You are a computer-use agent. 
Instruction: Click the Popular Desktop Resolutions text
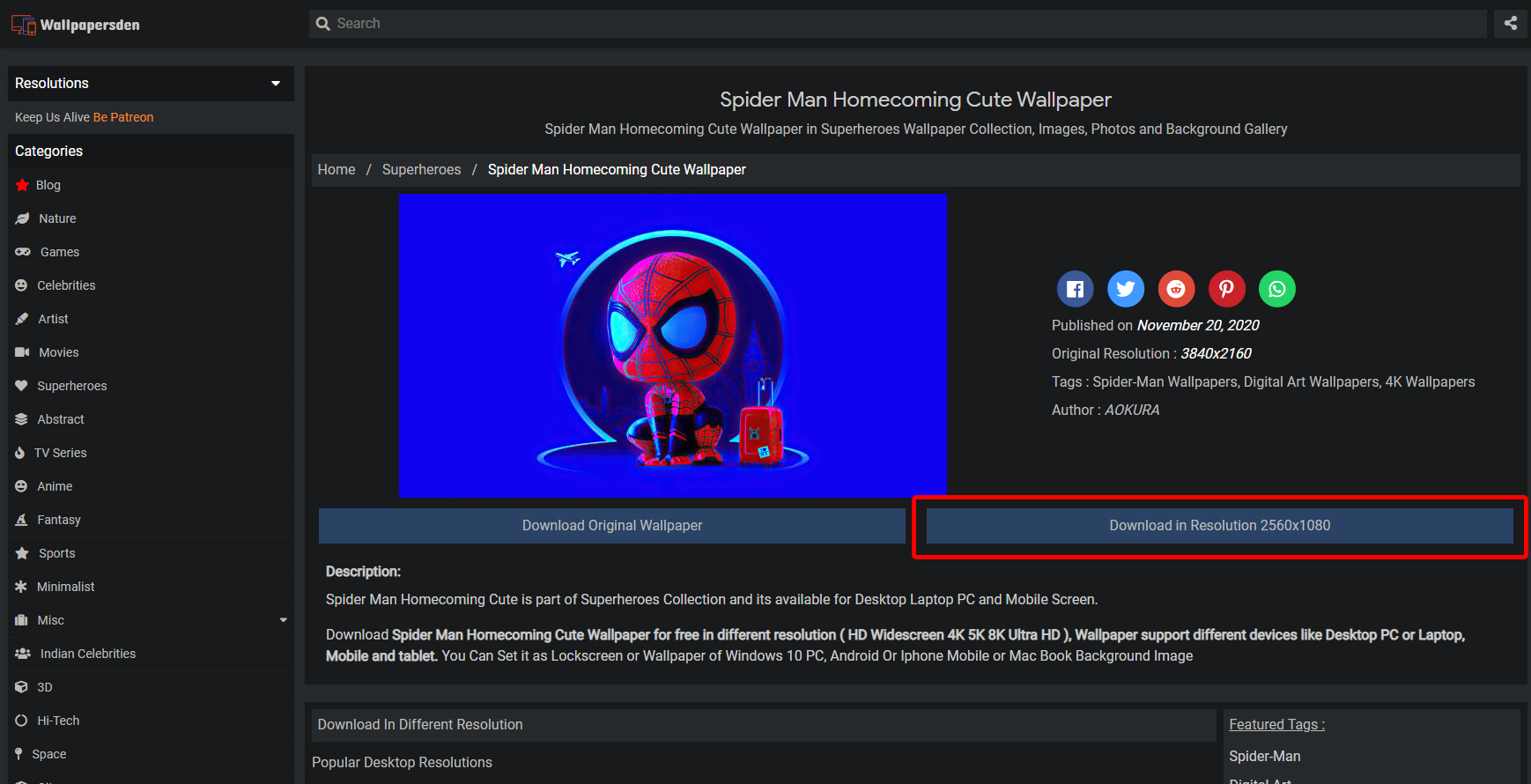[x=402, y=763]
